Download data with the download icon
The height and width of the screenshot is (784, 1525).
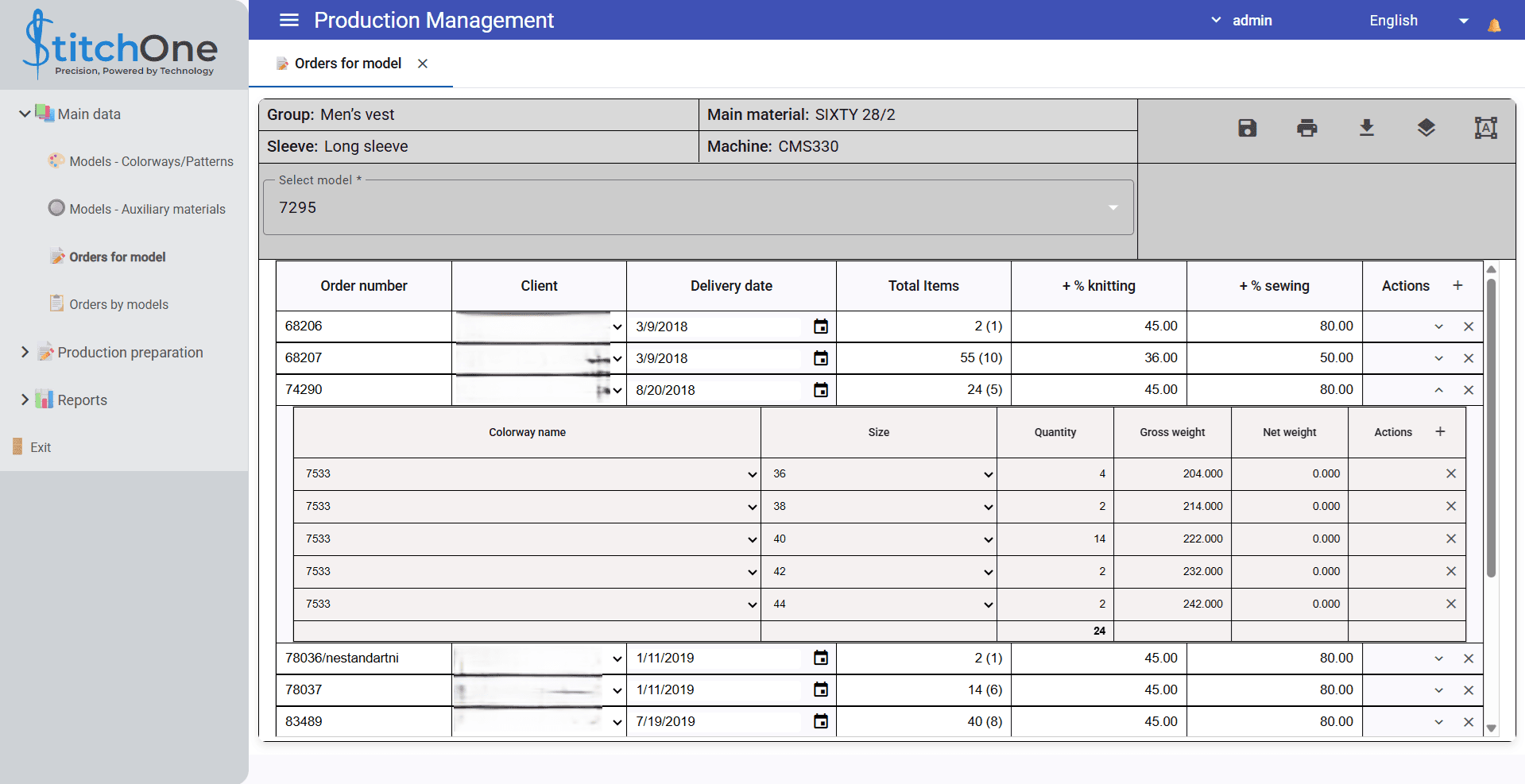point(1367,127)
